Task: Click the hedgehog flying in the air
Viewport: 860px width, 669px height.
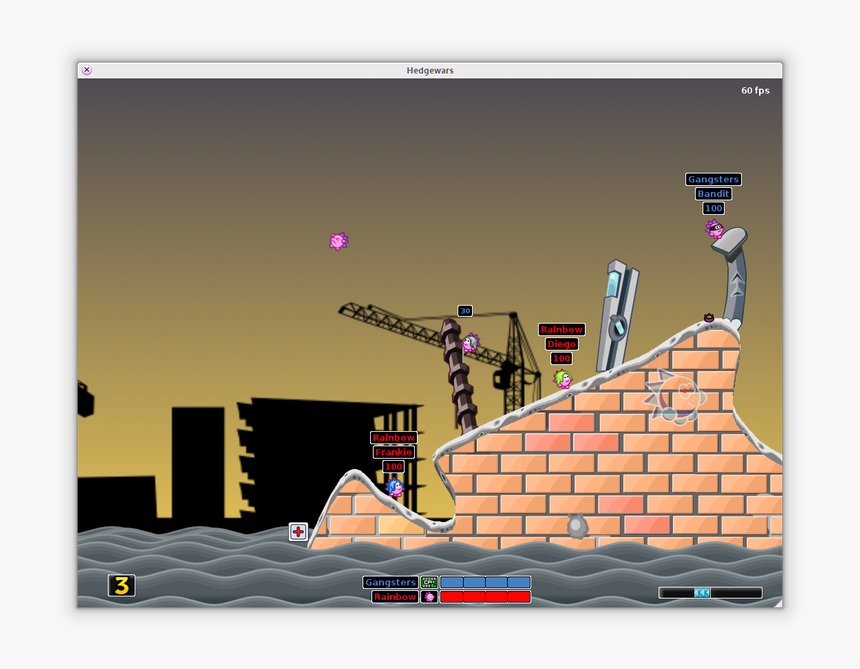Action: tap(338, 241)
